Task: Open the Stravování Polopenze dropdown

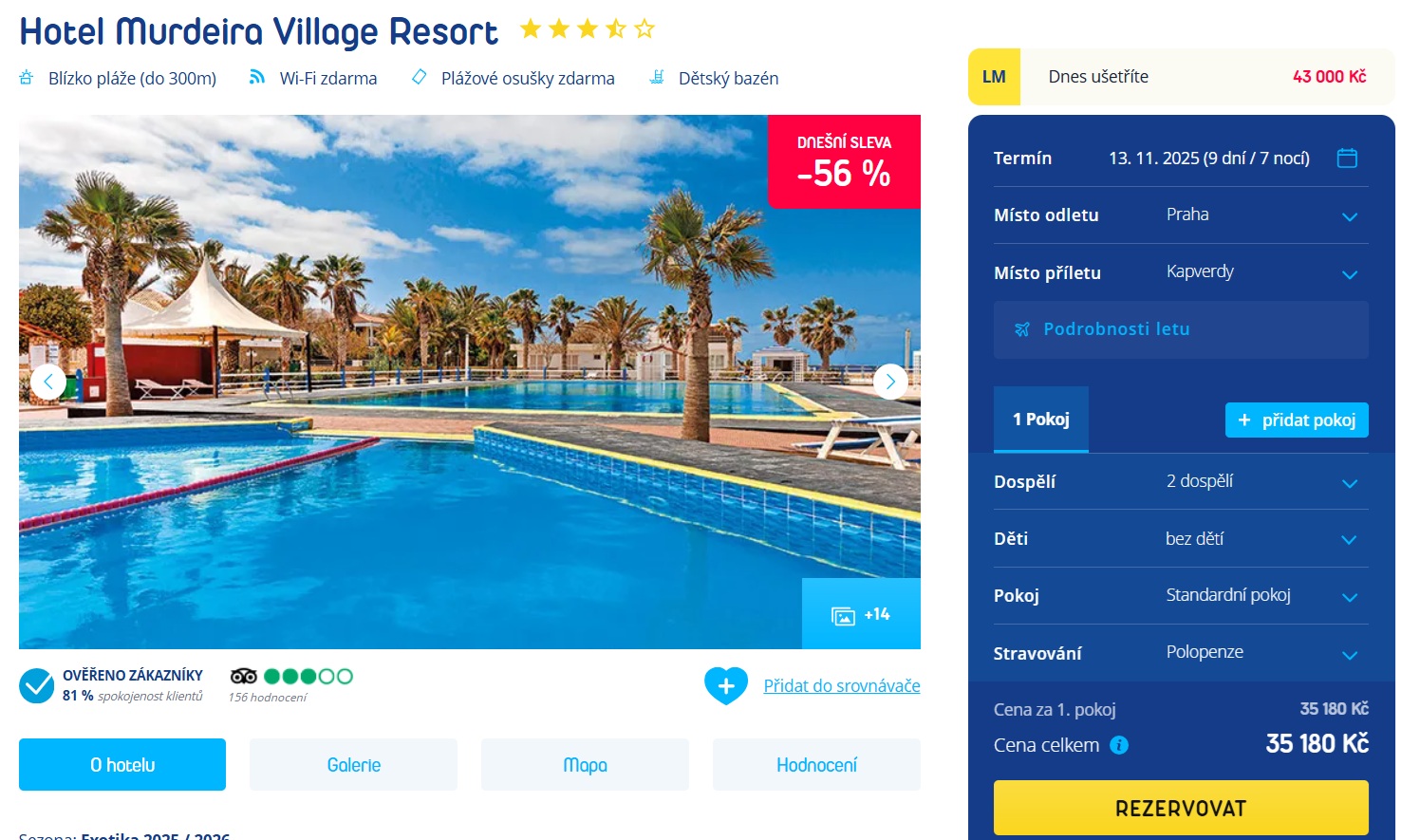Action: (x=1181, y=653)
